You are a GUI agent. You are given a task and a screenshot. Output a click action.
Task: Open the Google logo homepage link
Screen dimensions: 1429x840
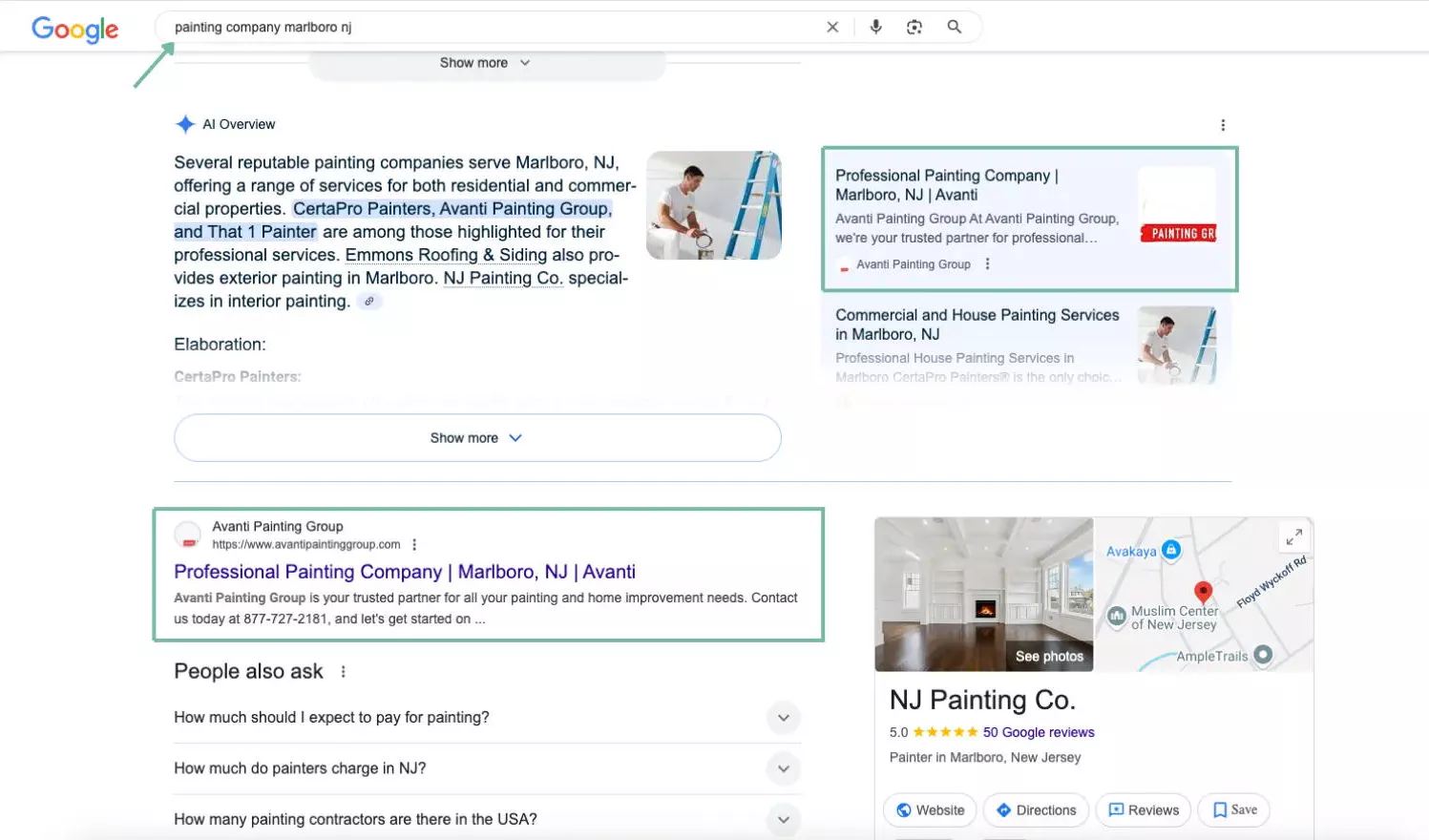click(x=75, y=30)
